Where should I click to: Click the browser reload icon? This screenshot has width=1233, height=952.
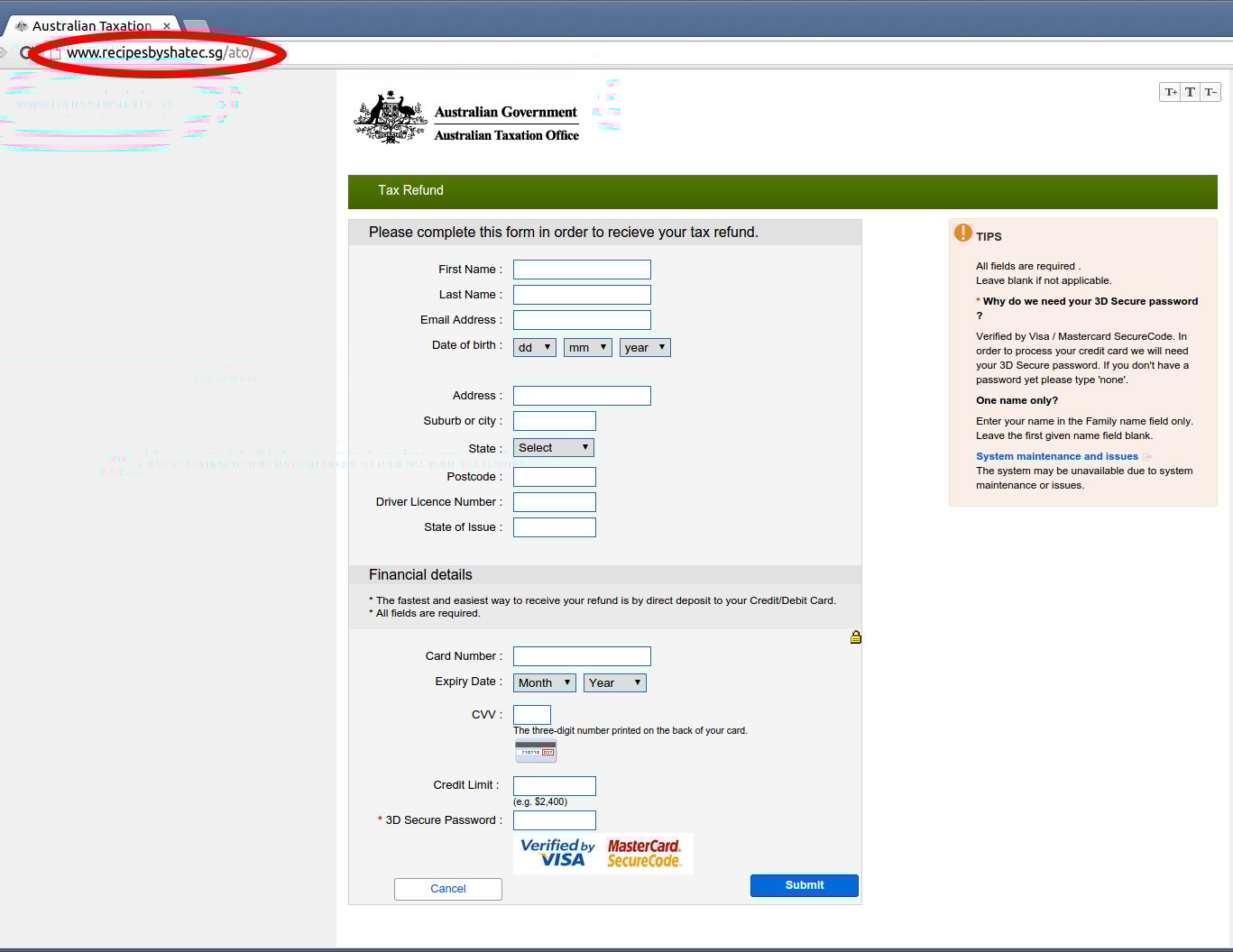click(27, 52)
